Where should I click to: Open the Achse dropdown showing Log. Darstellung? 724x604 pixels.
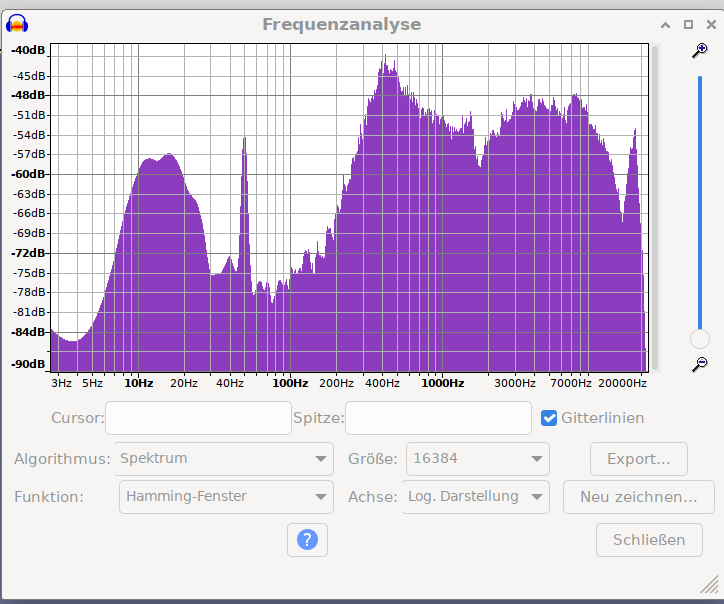tap(476, 496)
